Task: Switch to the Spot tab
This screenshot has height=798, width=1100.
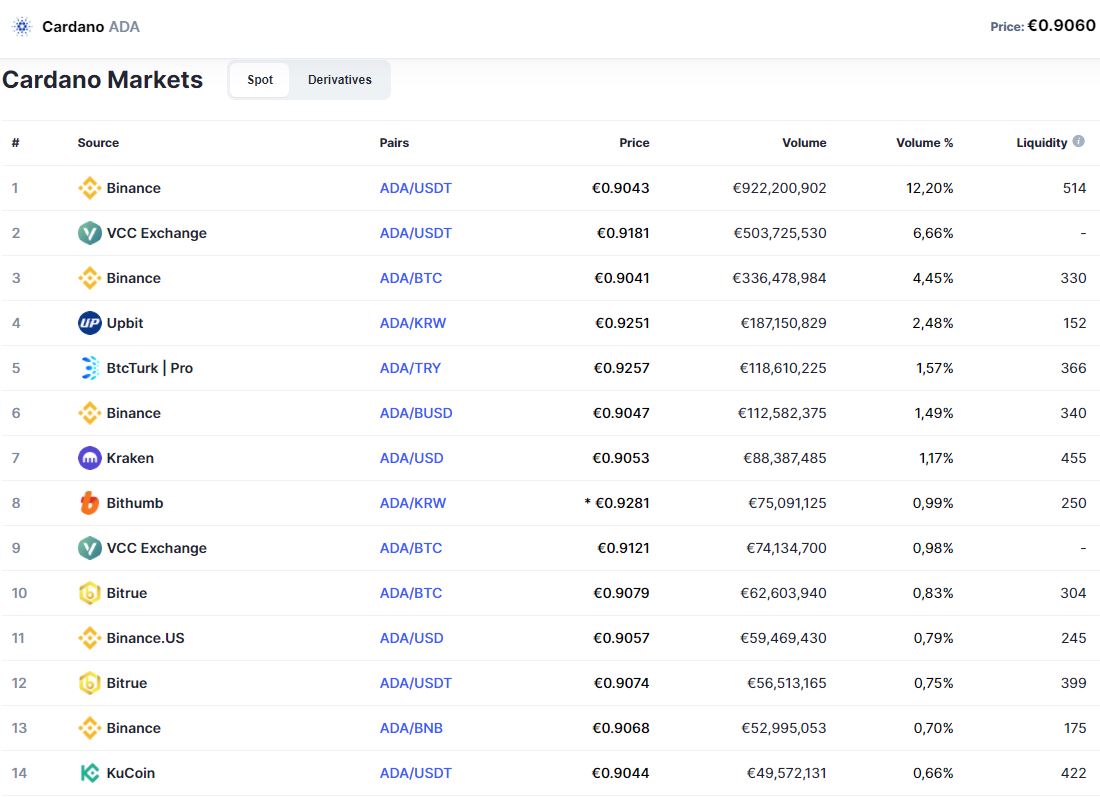Action: 260,80
